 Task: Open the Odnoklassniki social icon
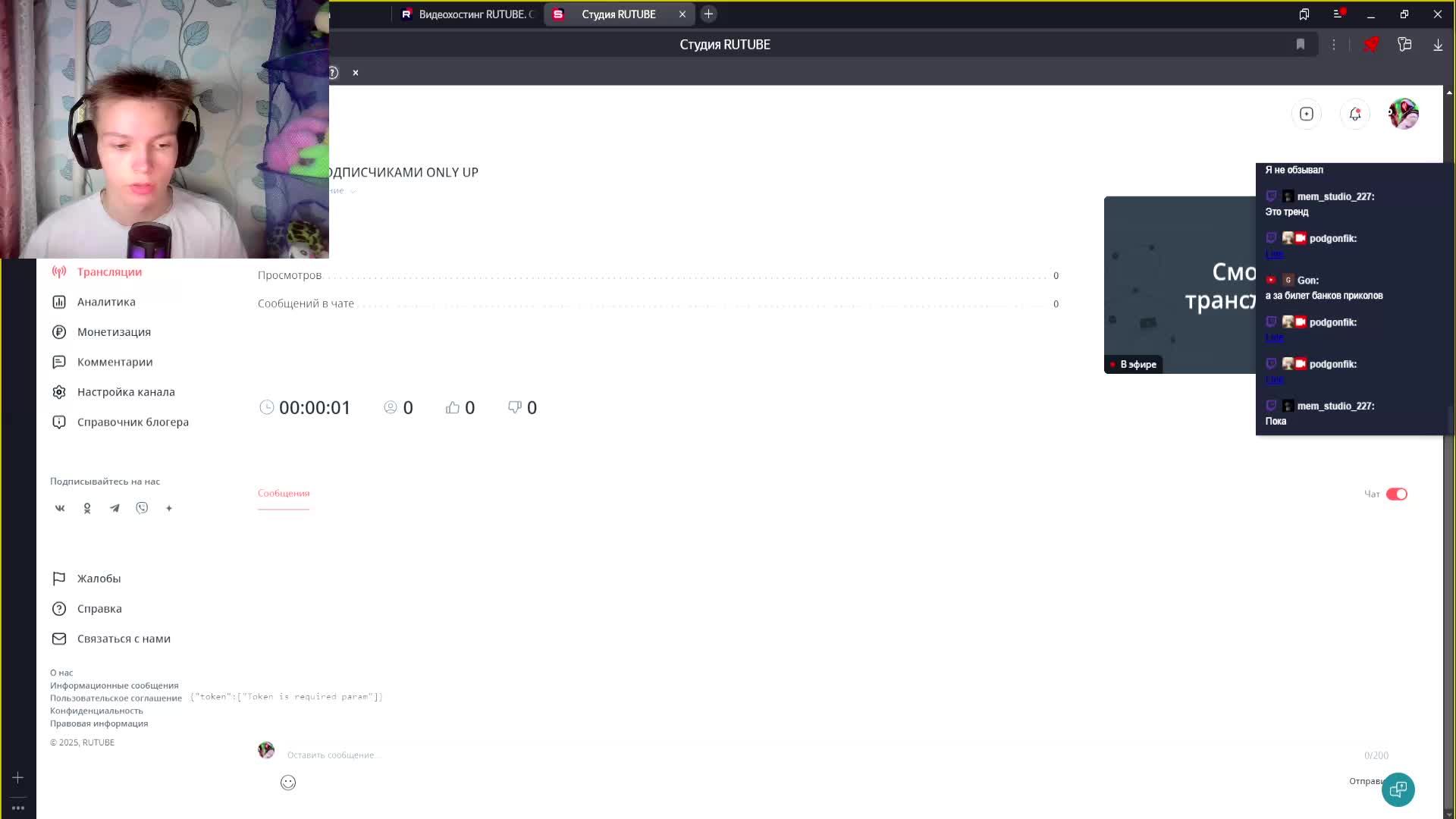pyautogui.click(x=87, y=508)
